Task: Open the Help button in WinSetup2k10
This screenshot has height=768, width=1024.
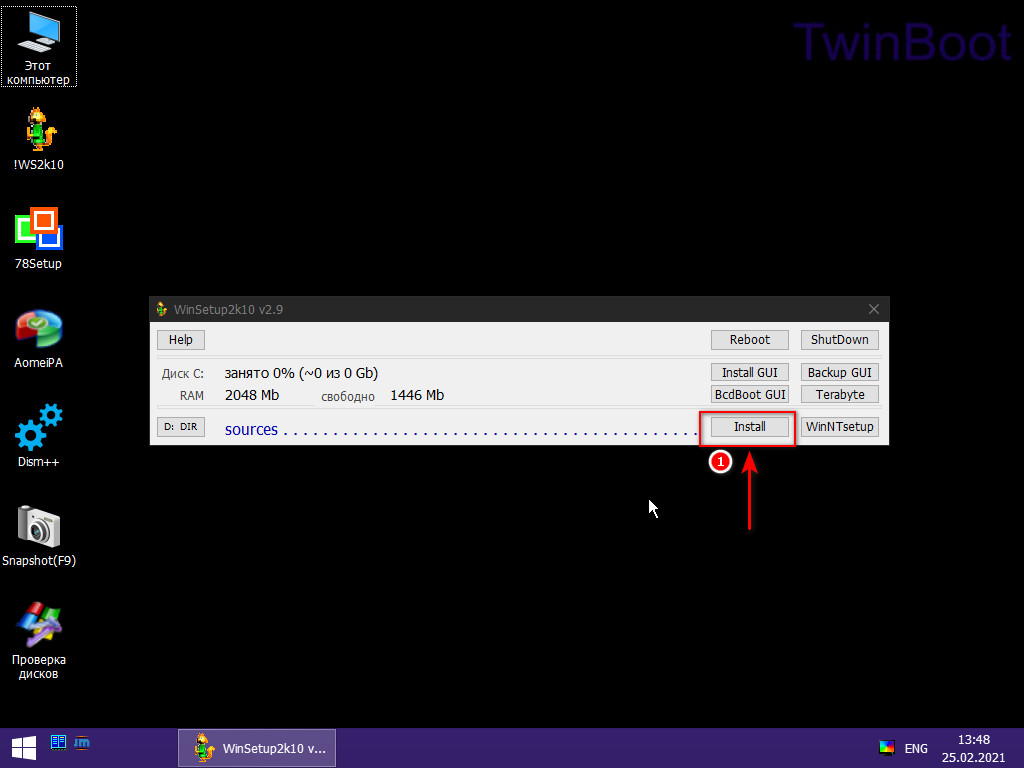Action: 181,340
